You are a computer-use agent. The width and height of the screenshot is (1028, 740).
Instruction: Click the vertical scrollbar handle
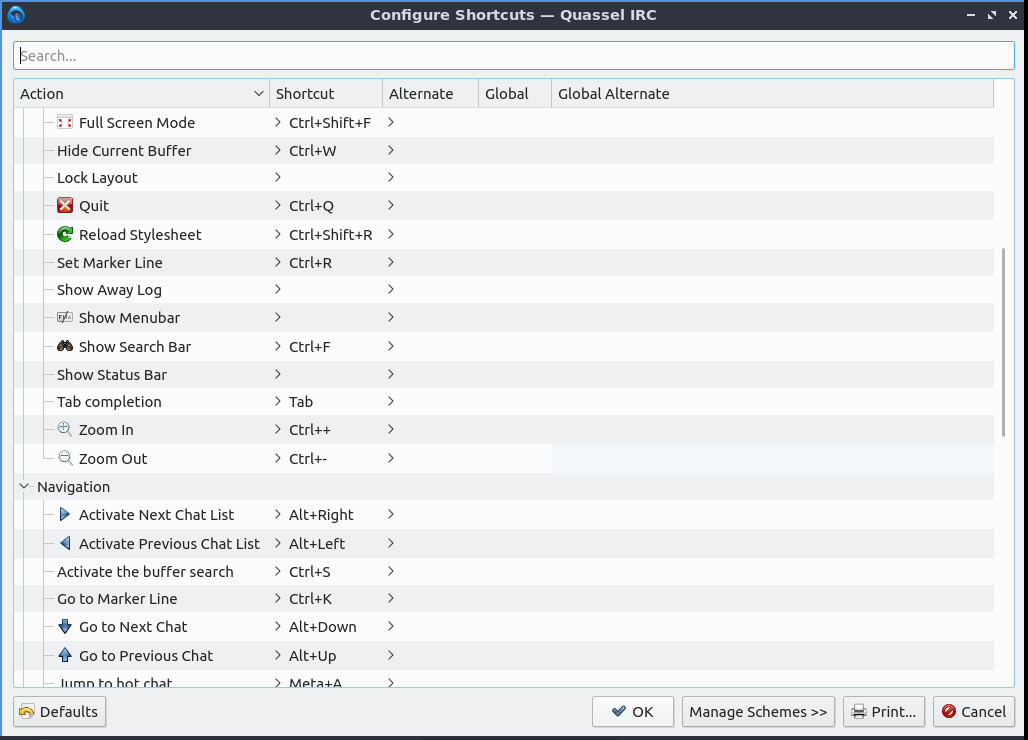(x=1003, y=342)
